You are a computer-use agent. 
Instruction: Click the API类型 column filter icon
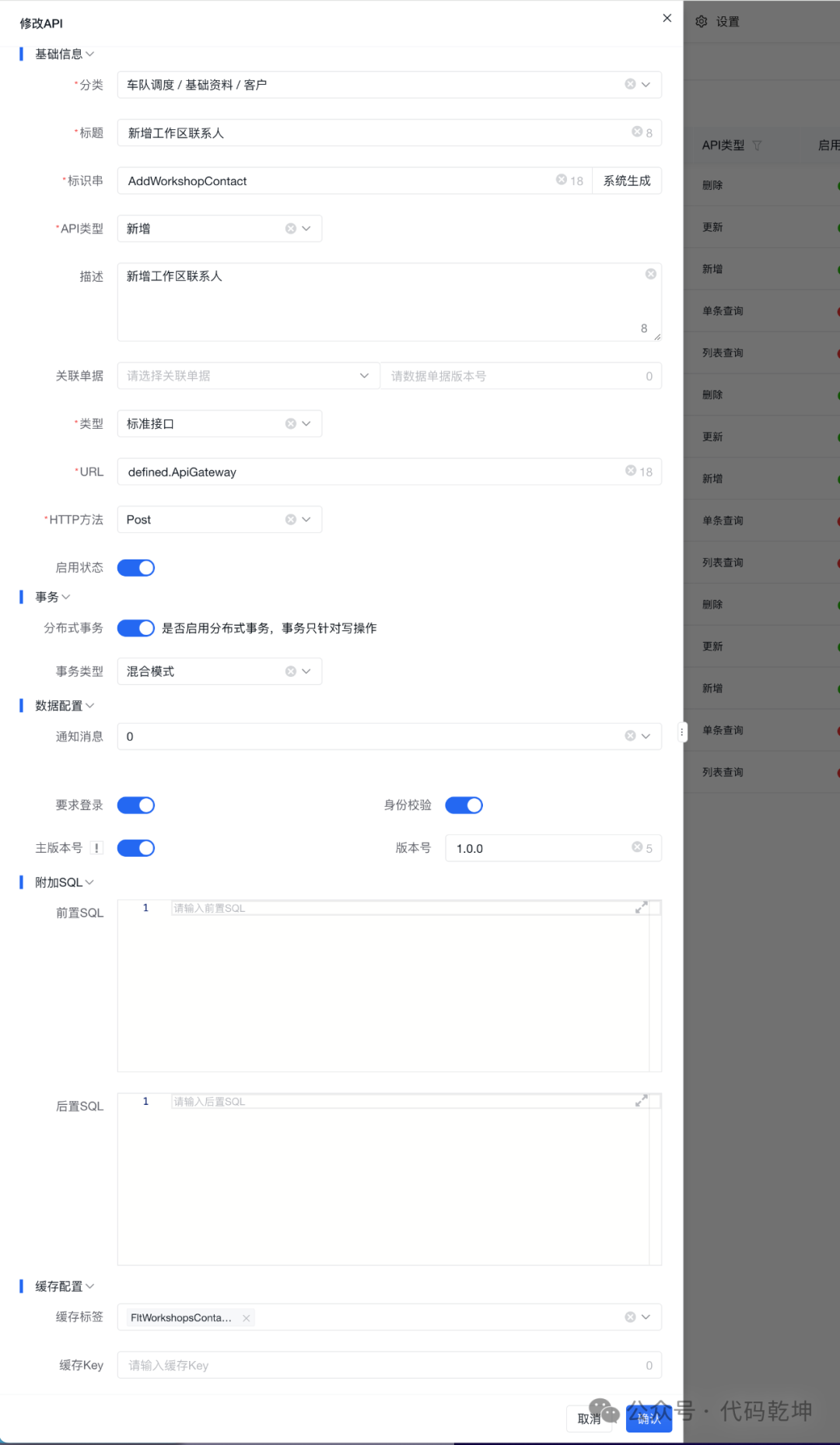click(x=757, y=146)
